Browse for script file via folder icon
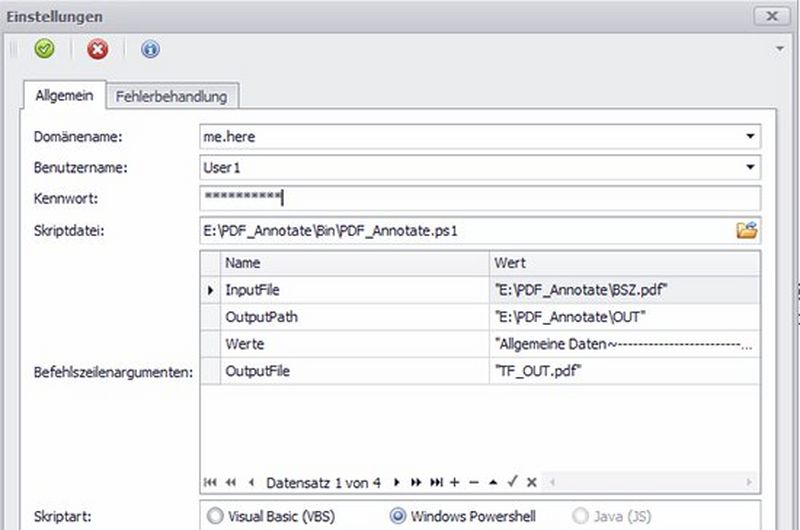 point(746,231)
